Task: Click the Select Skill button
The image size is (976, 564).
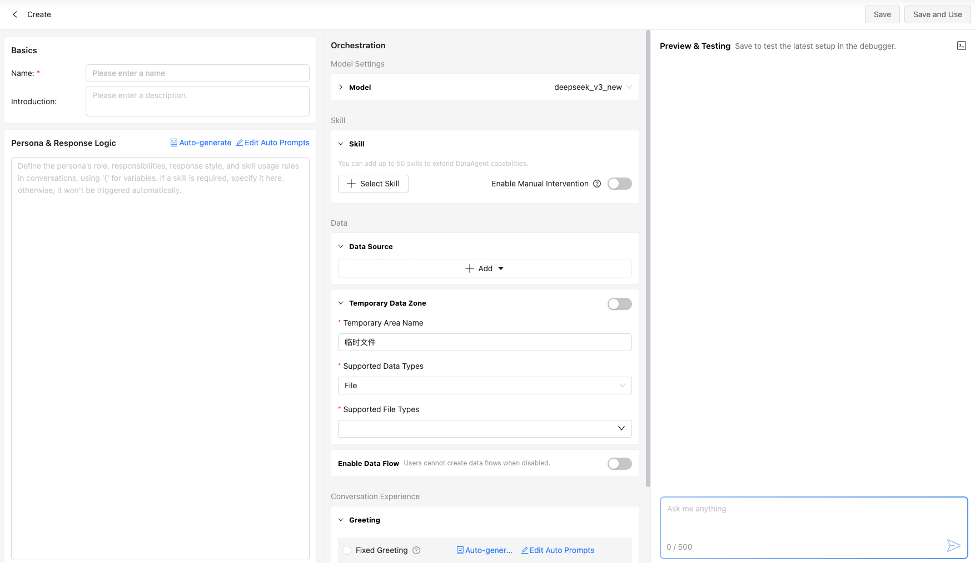Action: tap(373, 184)
